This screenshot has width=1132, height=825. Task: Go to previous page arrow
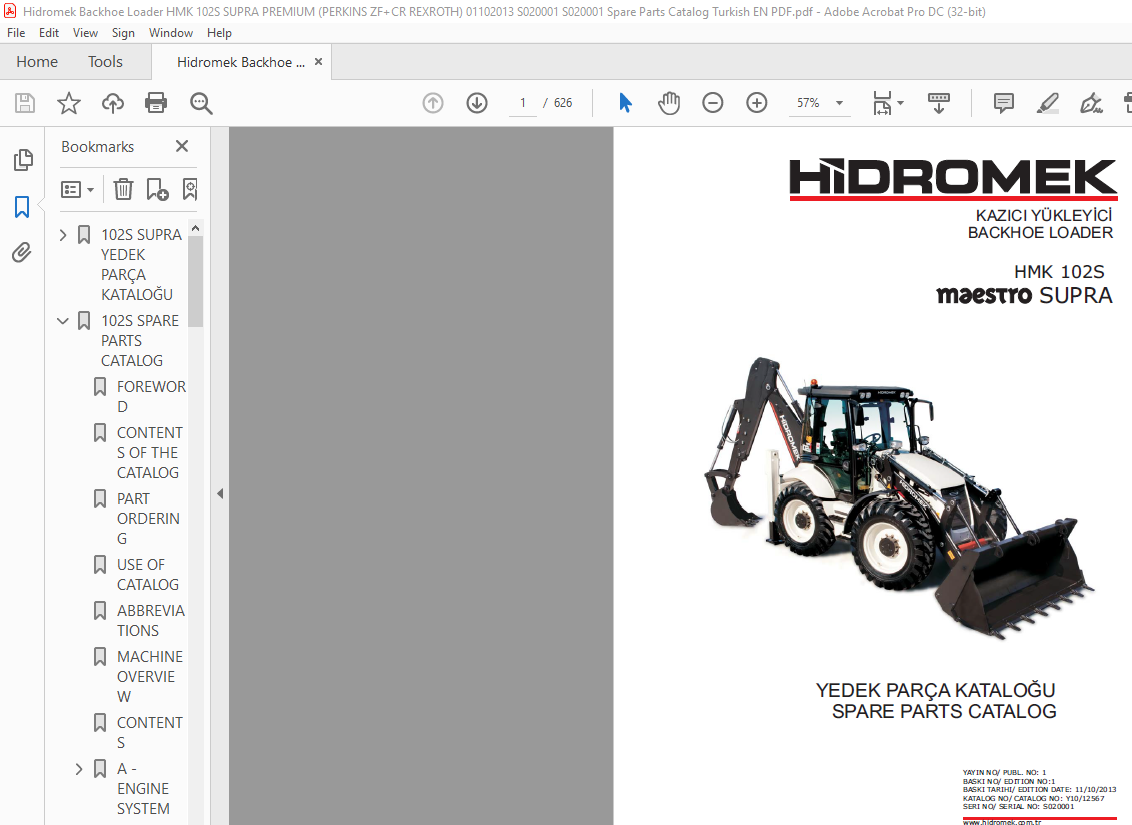coord(432,103)
